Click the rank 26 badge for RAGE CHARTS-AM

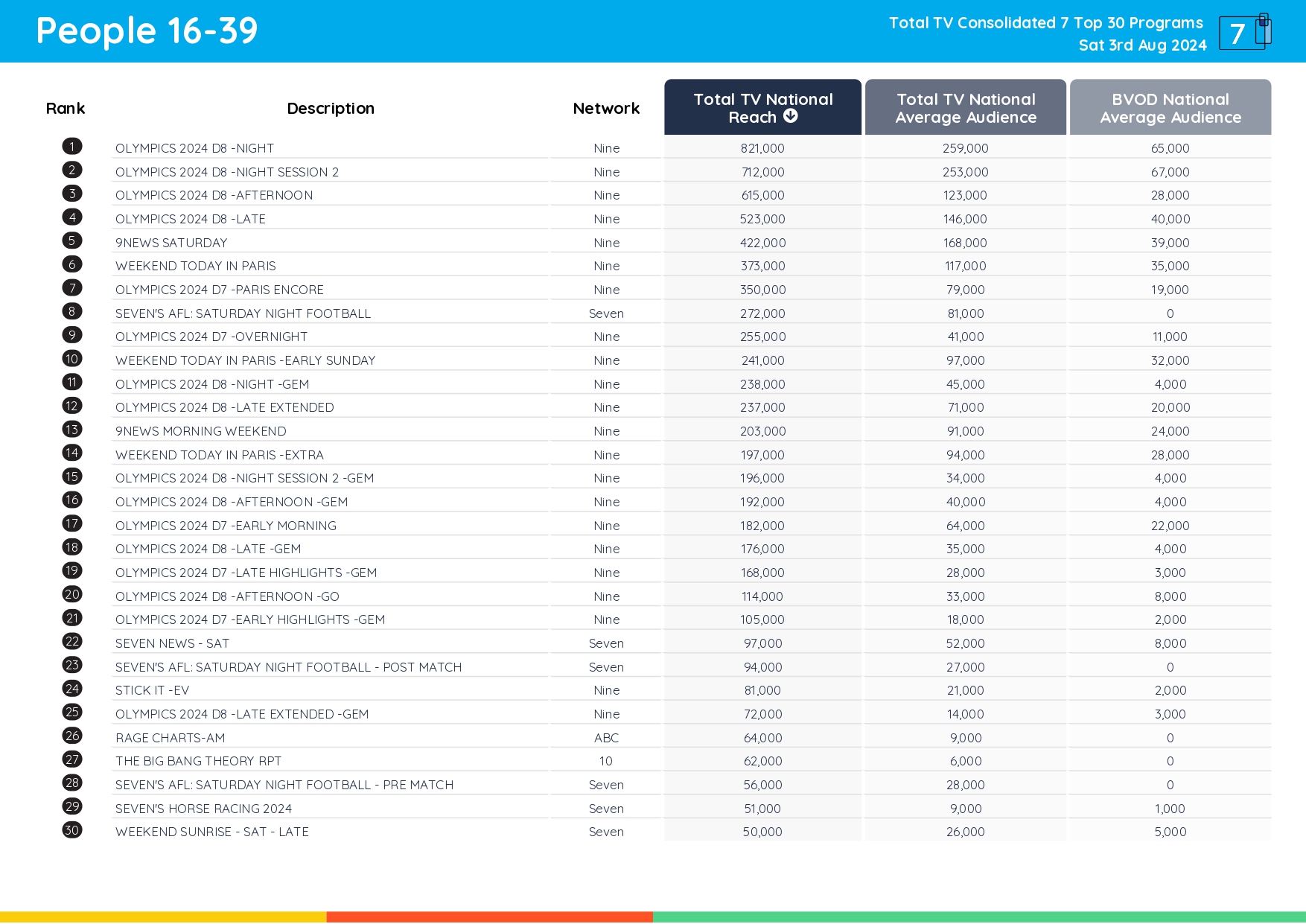click(x=71, y=736)
